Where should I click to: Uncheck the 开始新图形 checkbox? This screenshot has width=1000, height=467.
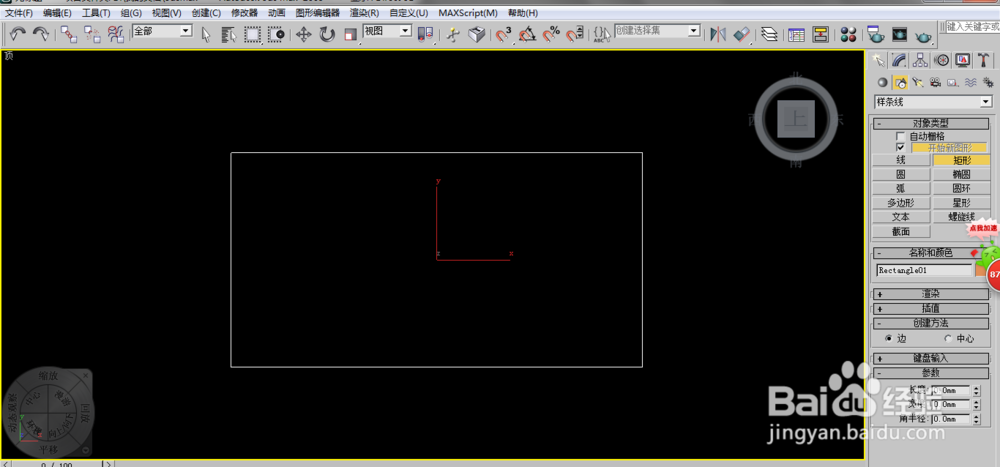(901, 147)
